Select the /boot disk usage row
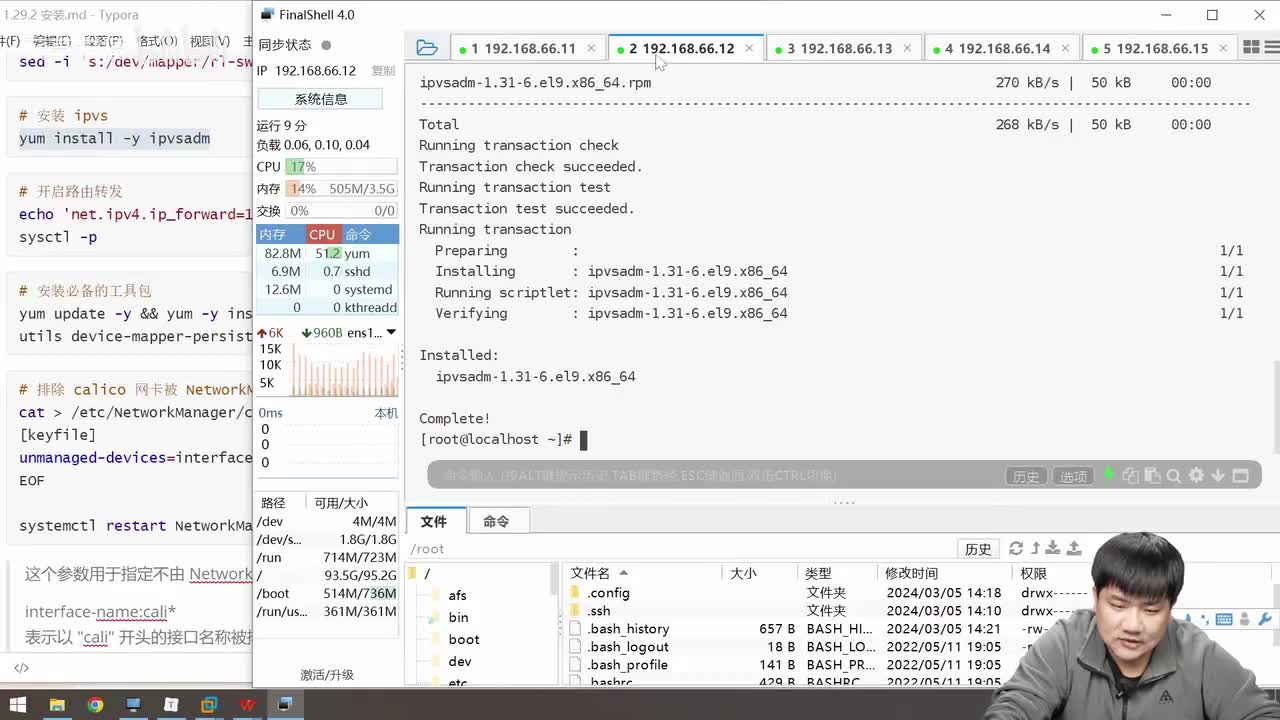Image resolution: width=1280 pixels, height=720 pixels. point(328,593)
